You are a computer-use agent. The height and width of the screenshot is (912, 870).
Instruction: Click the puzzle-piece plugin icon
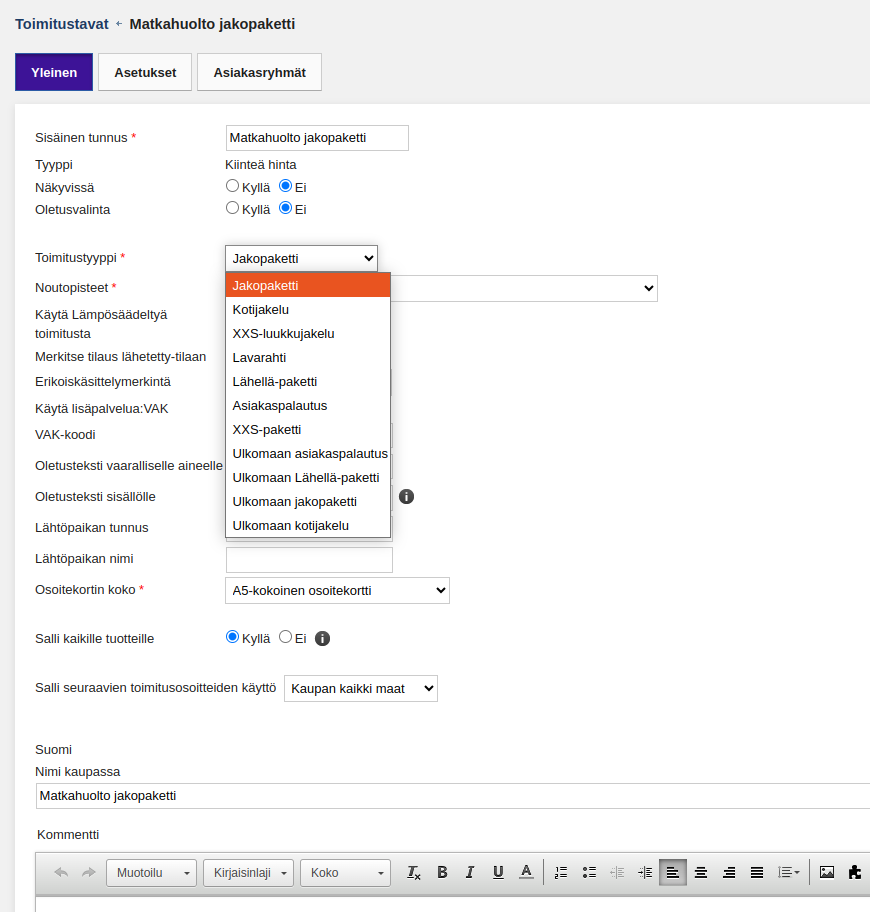[x=855, y=872]
